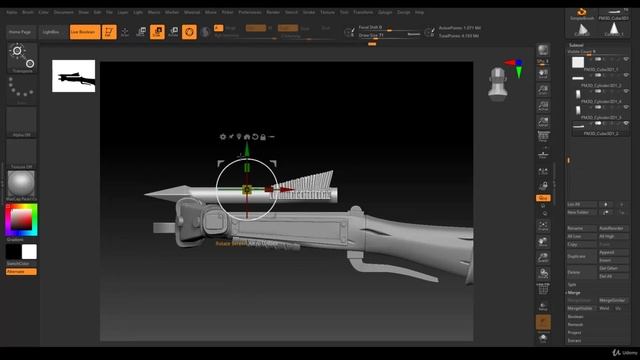Toggle Transp transparency mode
The width and height of the screenshot is (640, 360).
coord(543,306)
